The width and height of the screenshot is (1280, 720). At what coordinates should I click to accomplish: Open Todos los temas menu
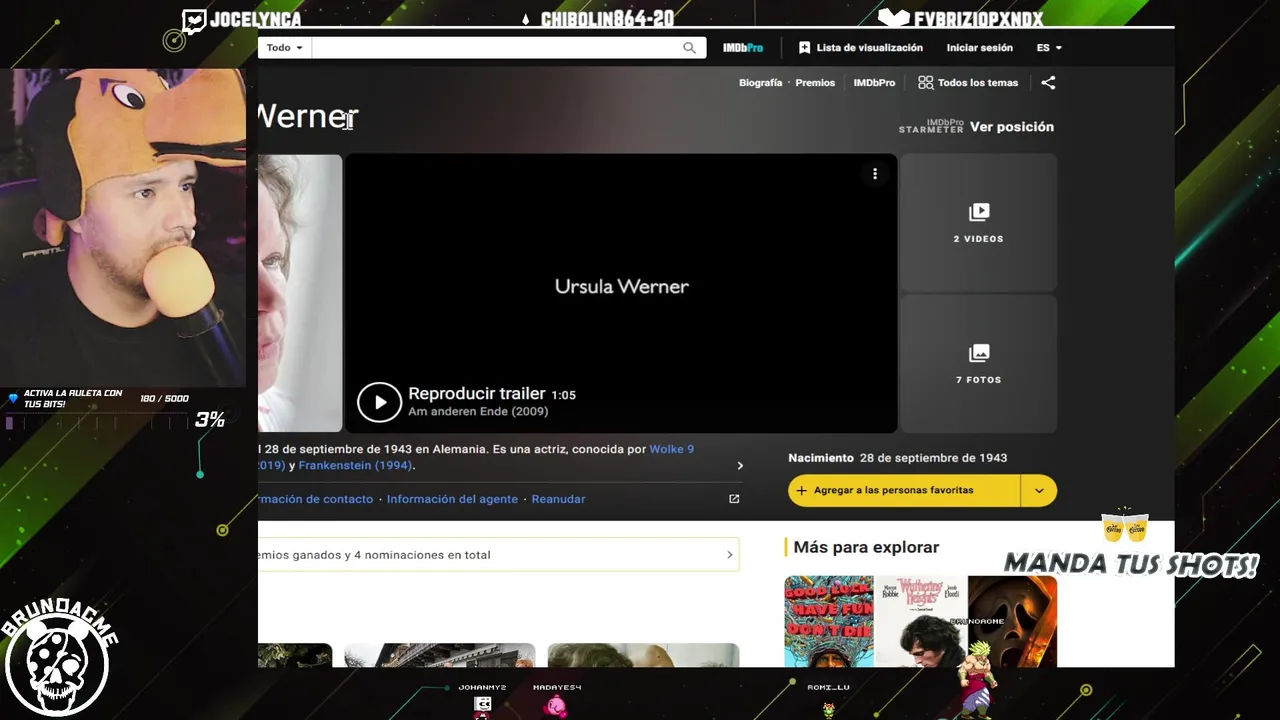point(968,83)
